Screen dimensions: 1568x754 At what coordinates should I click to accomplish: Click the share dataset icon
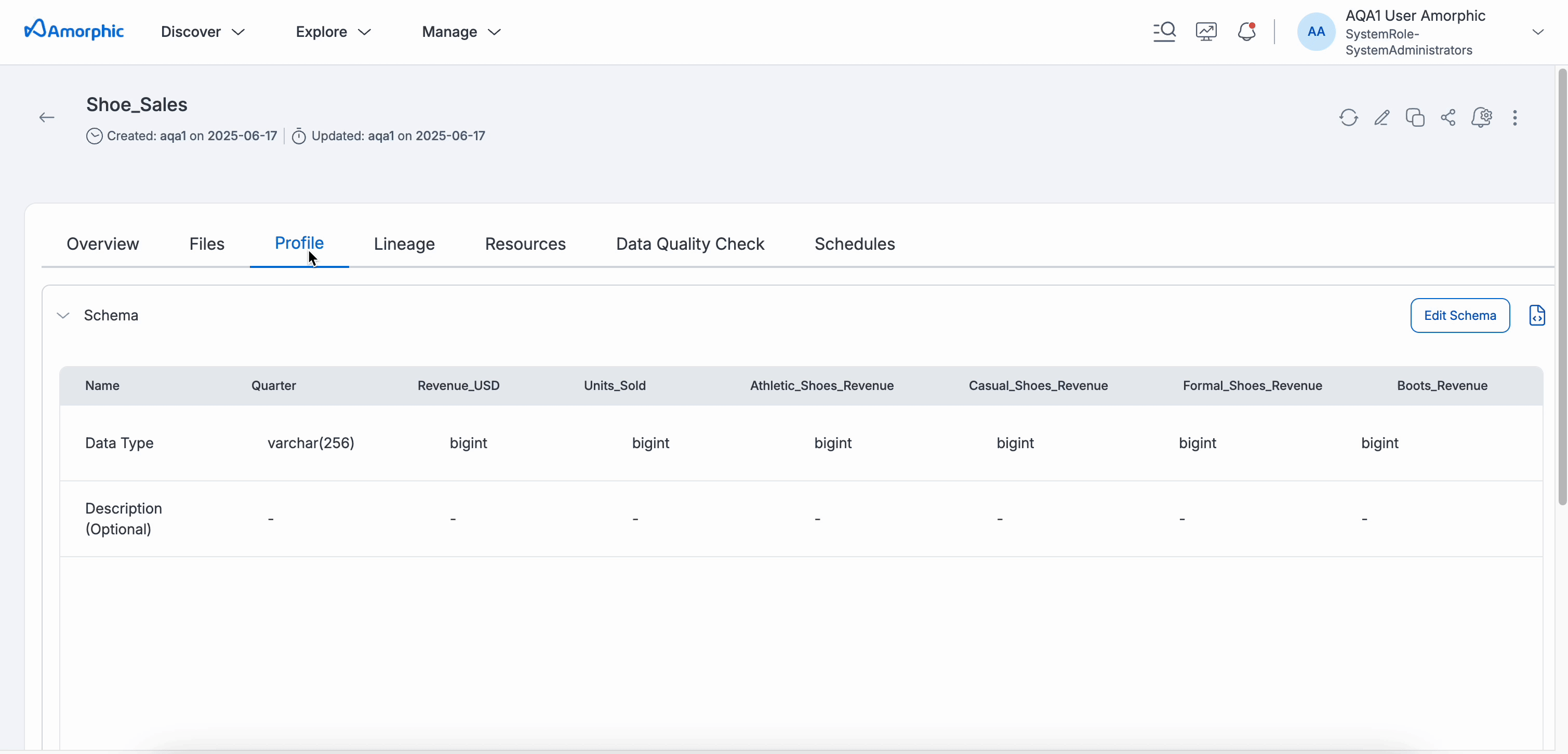pyautogui.click(x=1448, y=117)
